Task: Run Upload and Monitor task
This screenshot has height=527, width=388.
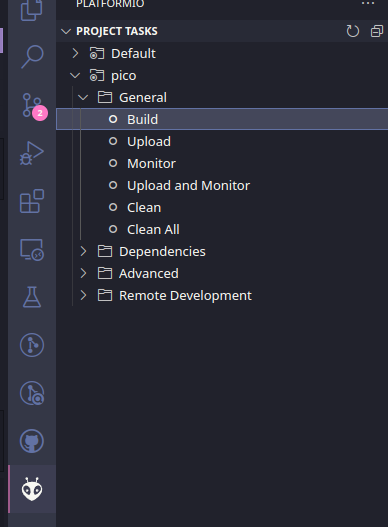Action: point(222,186)
